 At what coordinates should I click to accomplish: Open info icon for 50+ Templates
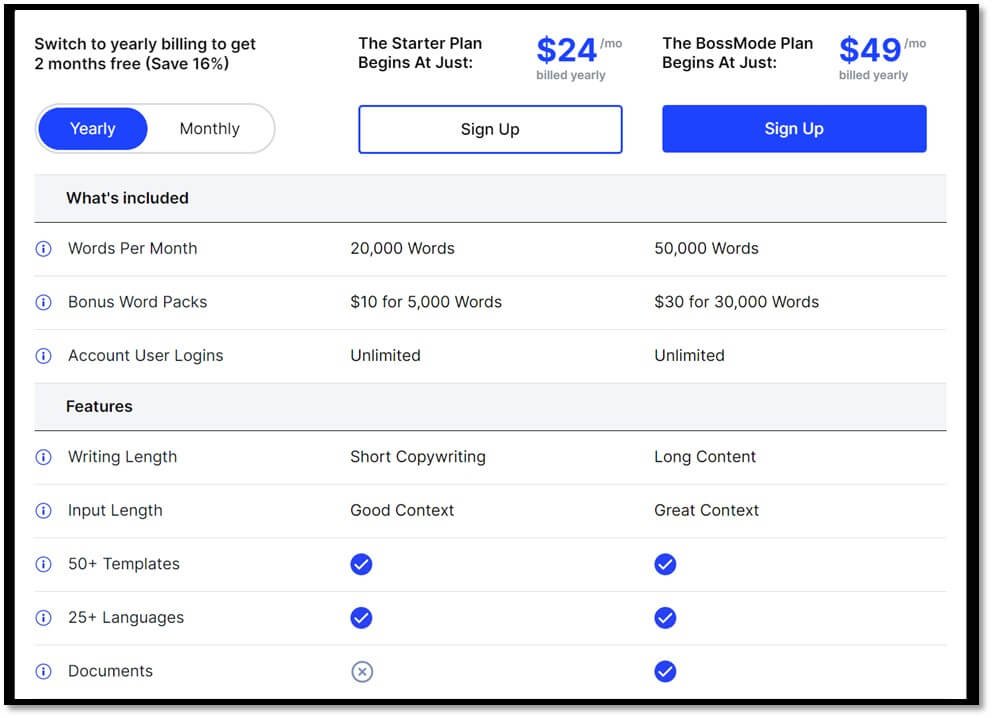point(43,564)
